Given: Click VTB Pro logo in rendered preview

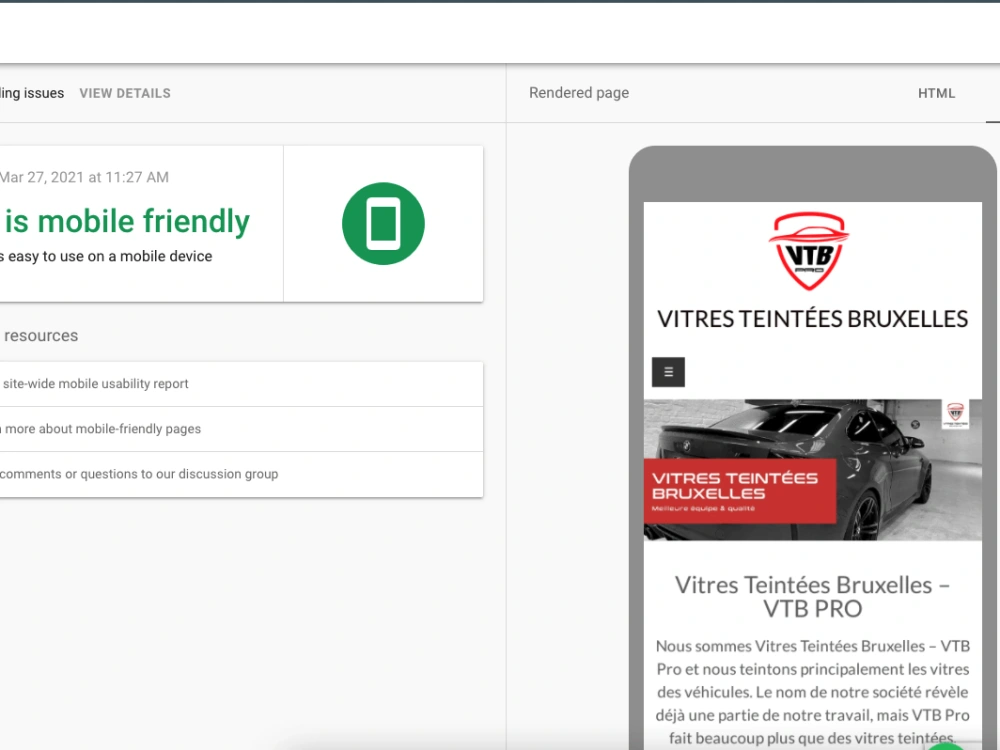Looking at the screenshot, I should [x=809, y=251].
